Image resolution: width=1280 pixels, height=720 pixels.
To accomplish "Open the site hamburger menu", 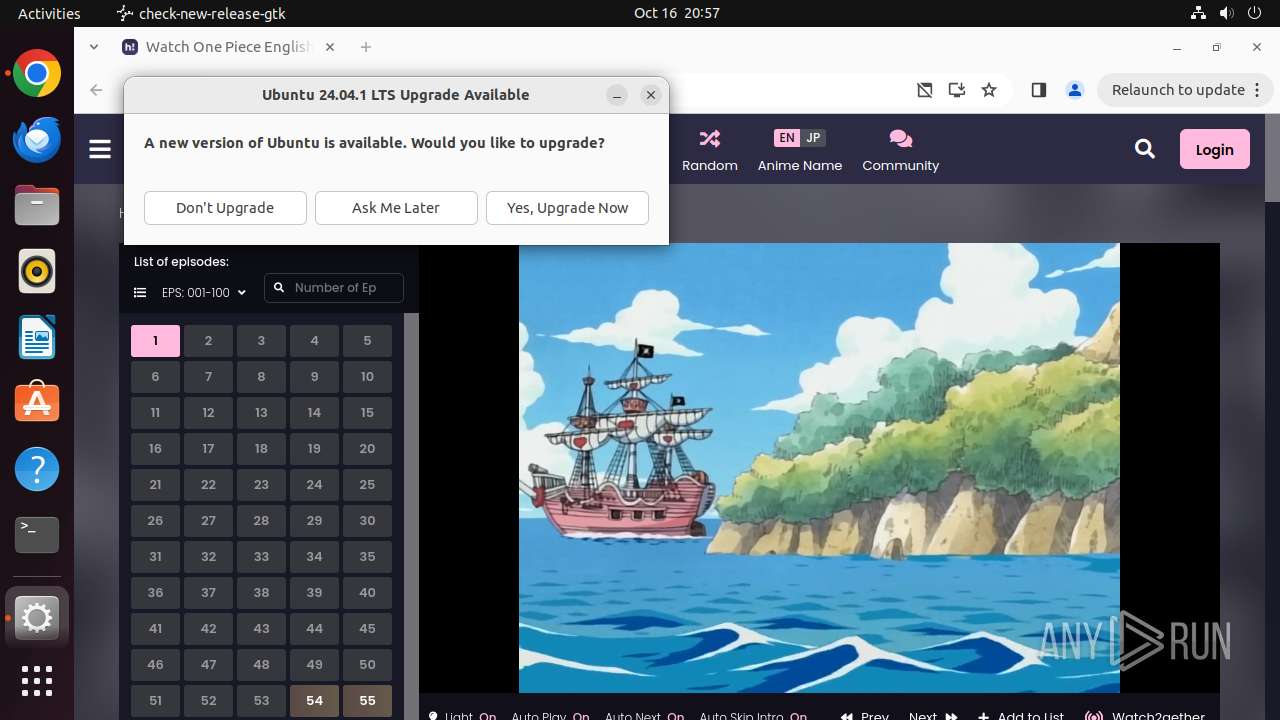I will click(100, 149).
